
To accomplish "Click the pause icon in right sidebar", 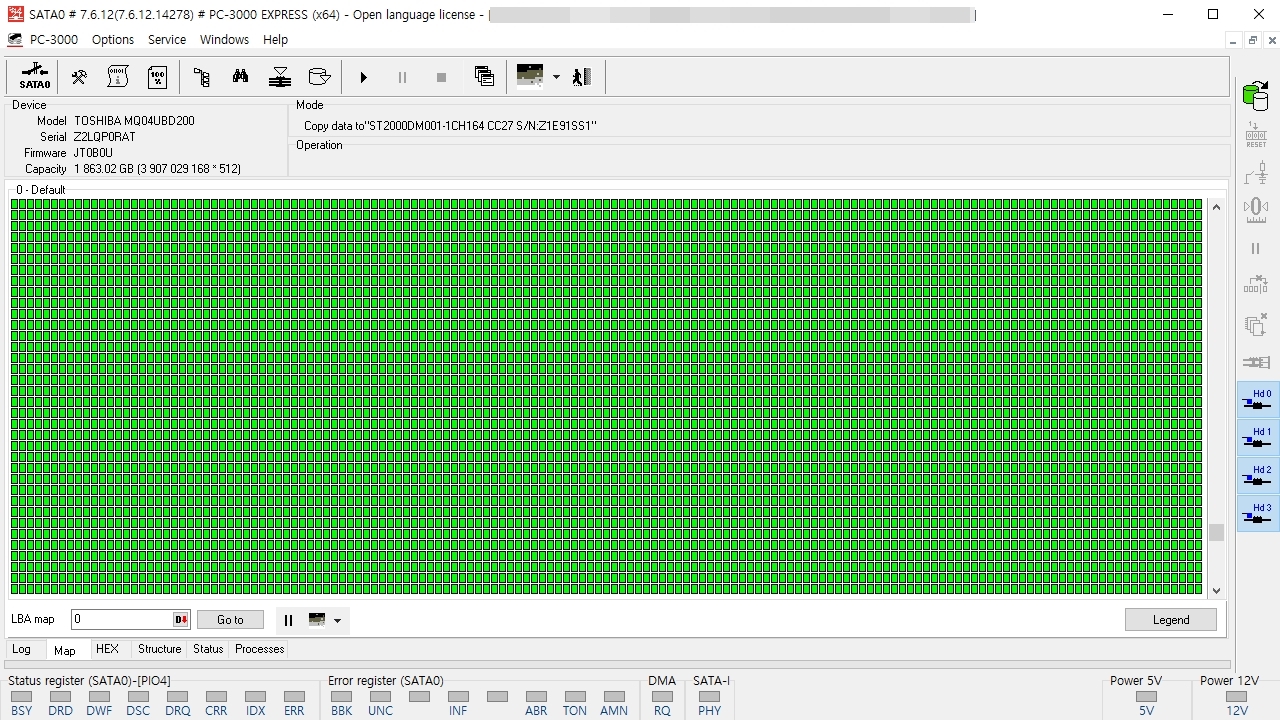I will point(1256,248).
